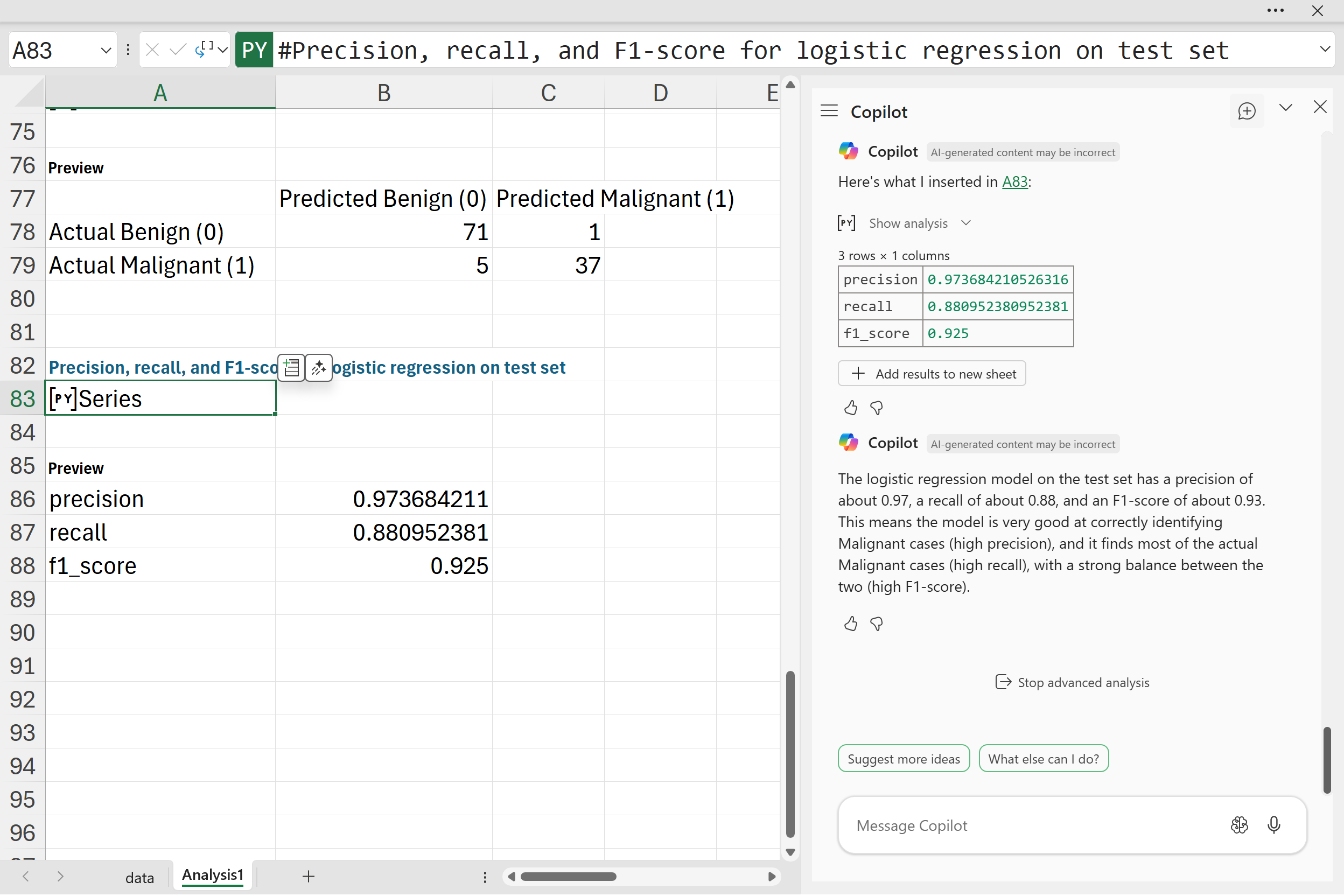Click thumbs down on the A83 result
This screenshot has width=1344, height=896.
coord(876,408)
